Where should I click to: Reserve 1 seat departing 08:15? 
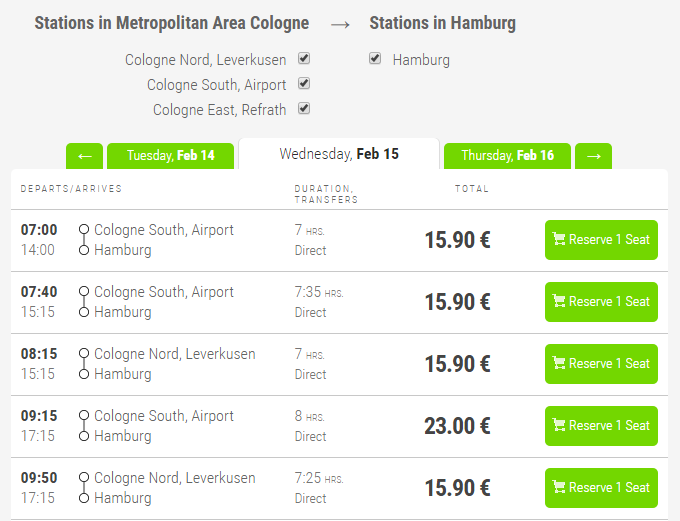pyautogui.click(x=601, y=364)
